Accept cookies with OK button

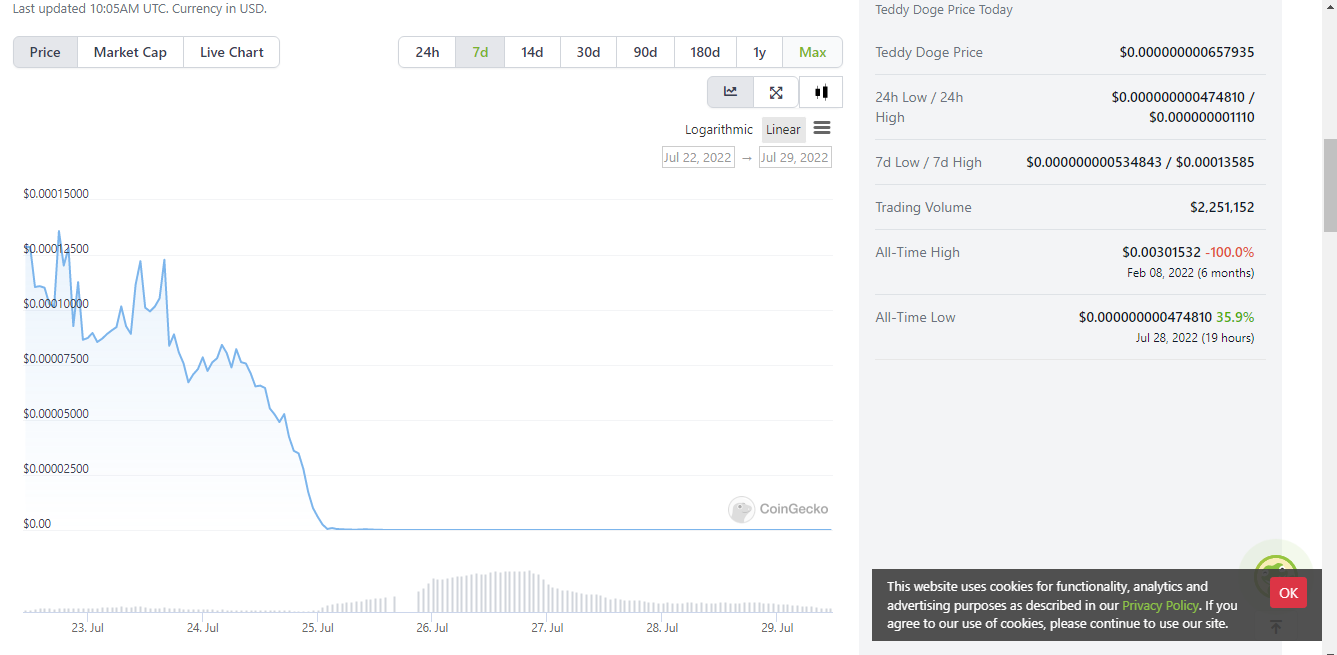click(1288, 593)
